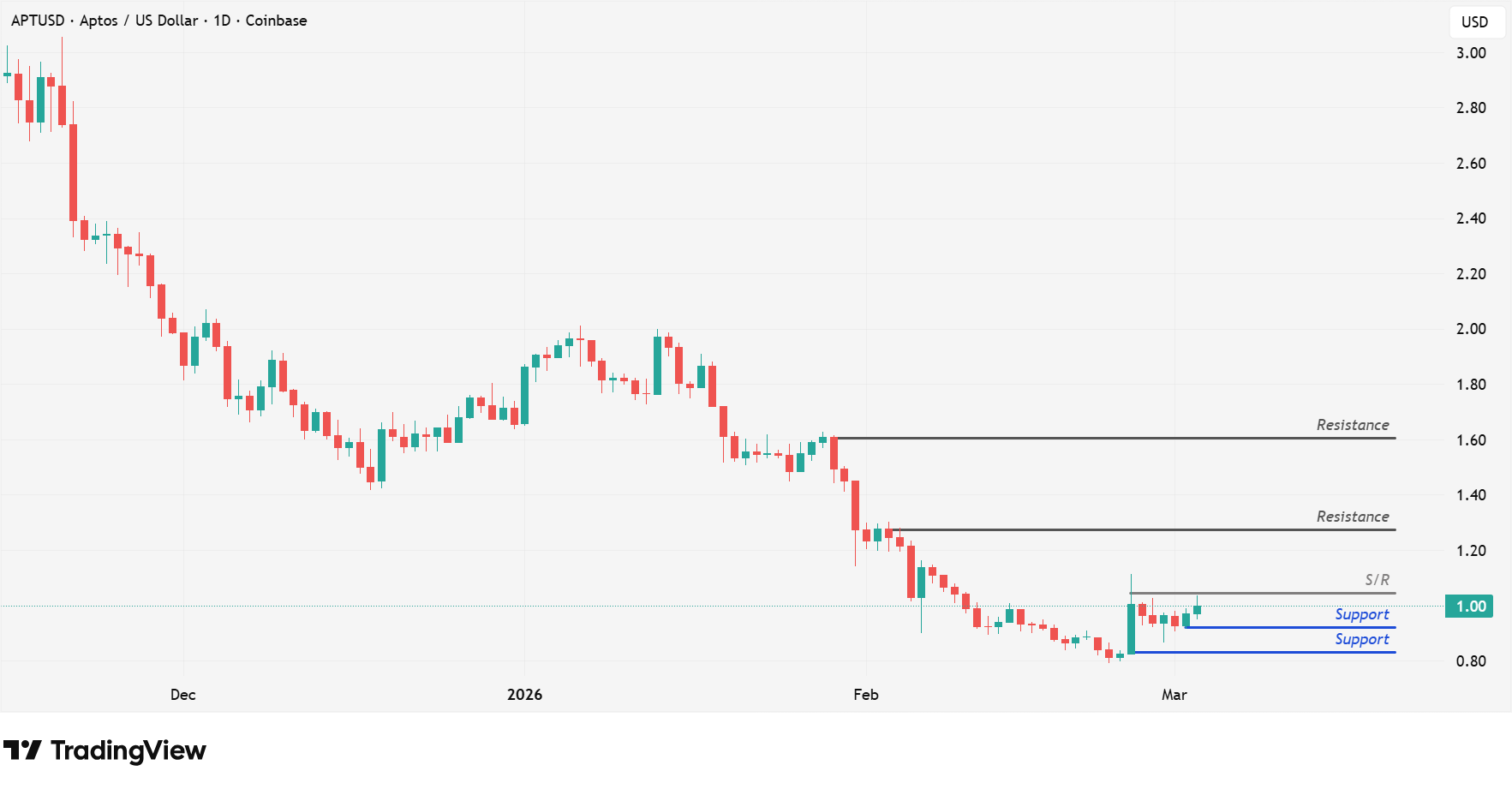Select the 1D interval in chart title
The height and width of the screenshot is (789, 1512).
coord(222,21)
